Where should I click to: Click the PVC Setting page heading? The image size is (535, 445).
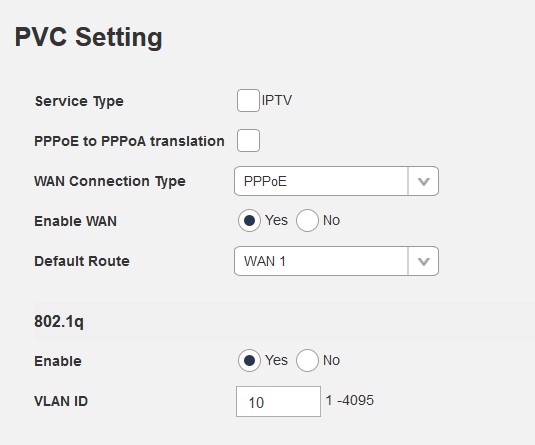pyautogui.click(x=89, y=38)
